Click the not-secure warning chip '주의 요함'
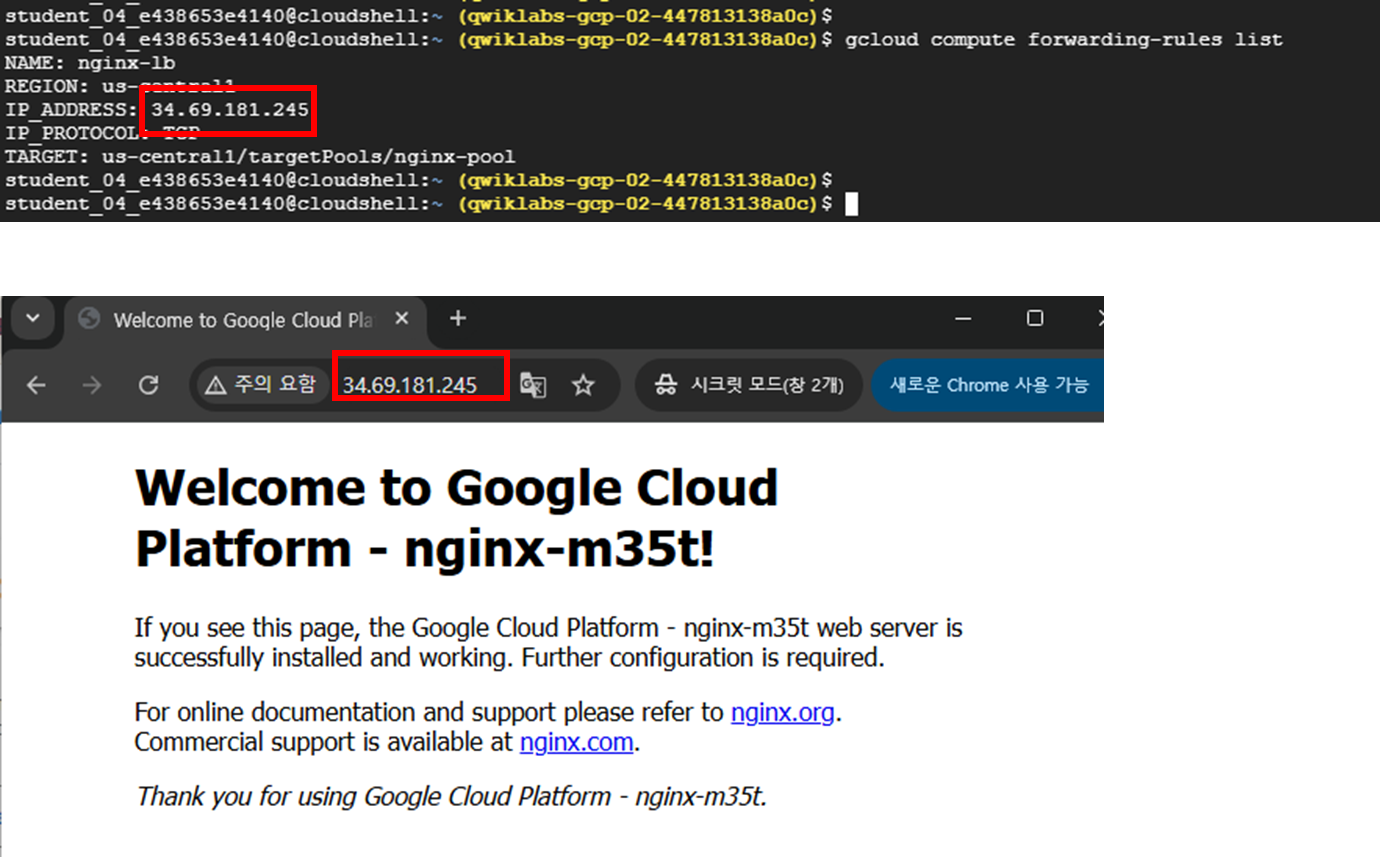 [x=261, y=385]
